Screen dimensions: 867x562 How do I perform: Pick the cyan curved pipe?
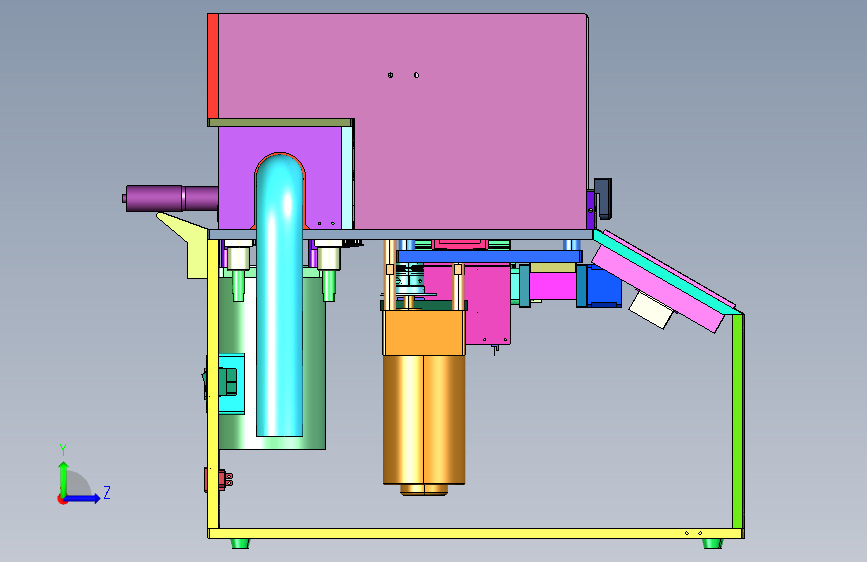tap(280, 296)
